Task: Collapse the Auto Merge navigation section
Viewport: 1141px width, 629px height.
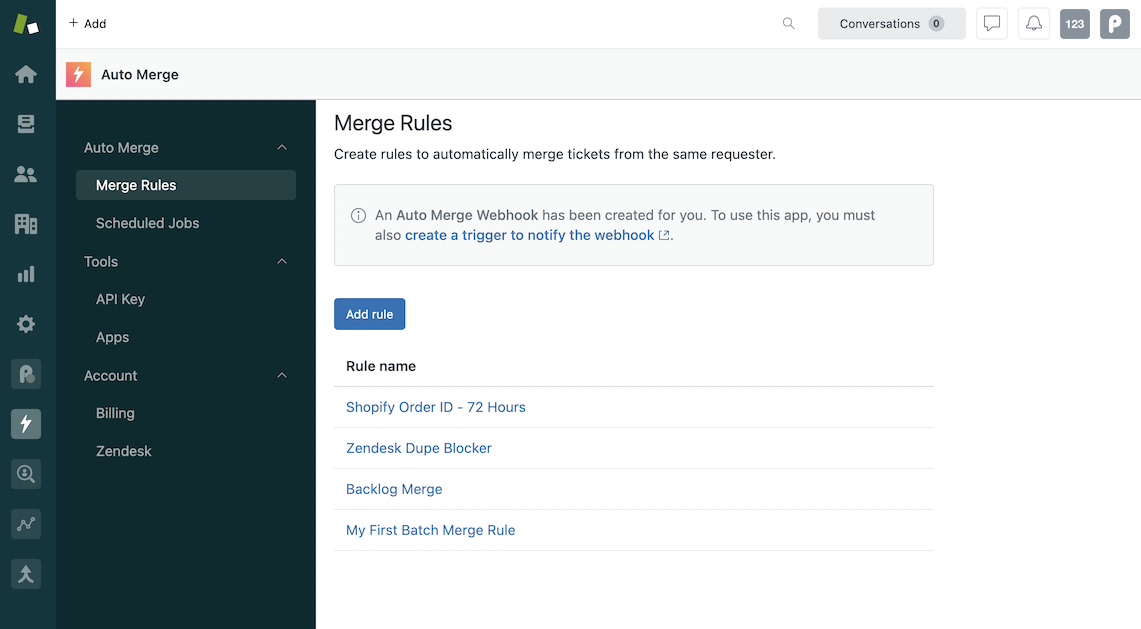Action: [x=282, y=147]
